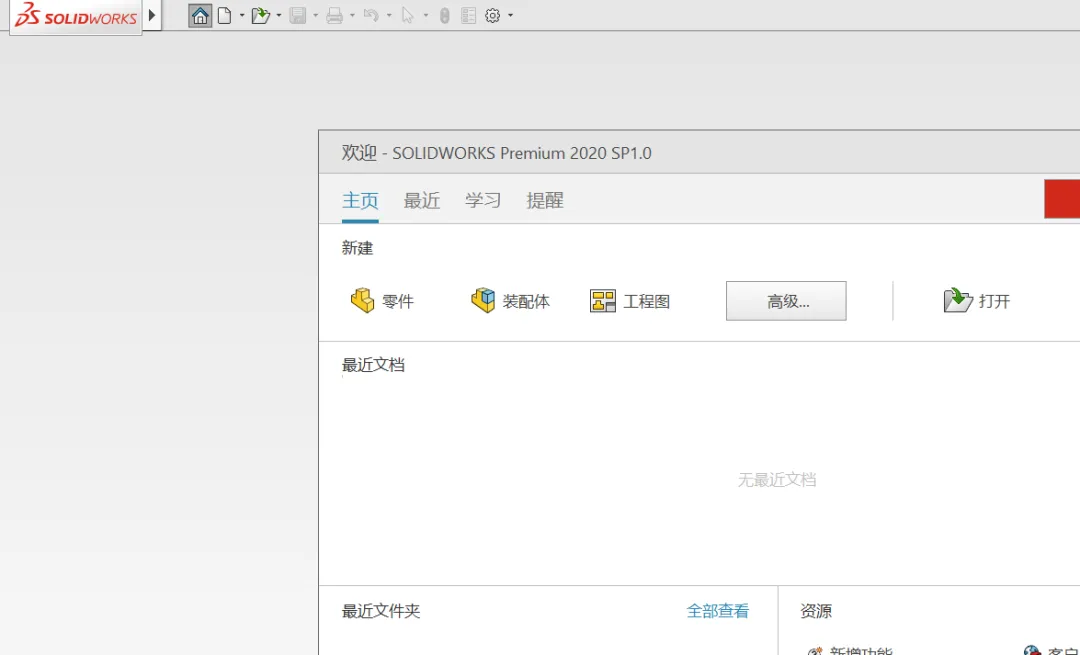Click the yellow 零件 part icon

(x=362, y=300)
